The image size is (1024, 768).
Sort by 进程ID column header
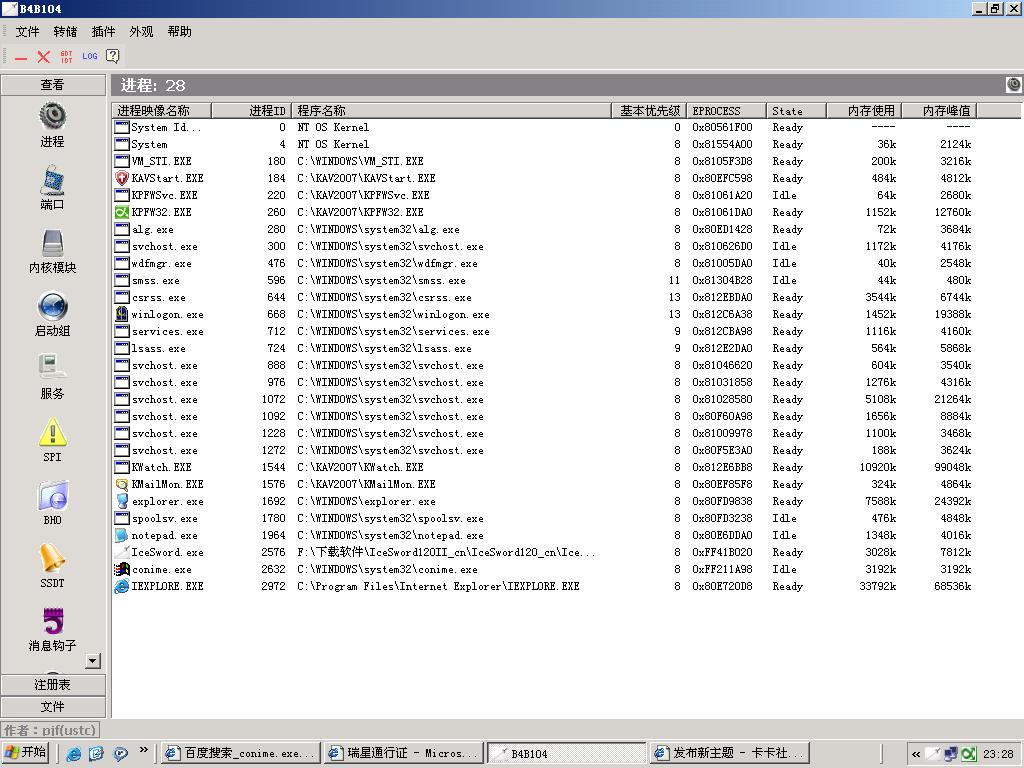pos(251,110)
